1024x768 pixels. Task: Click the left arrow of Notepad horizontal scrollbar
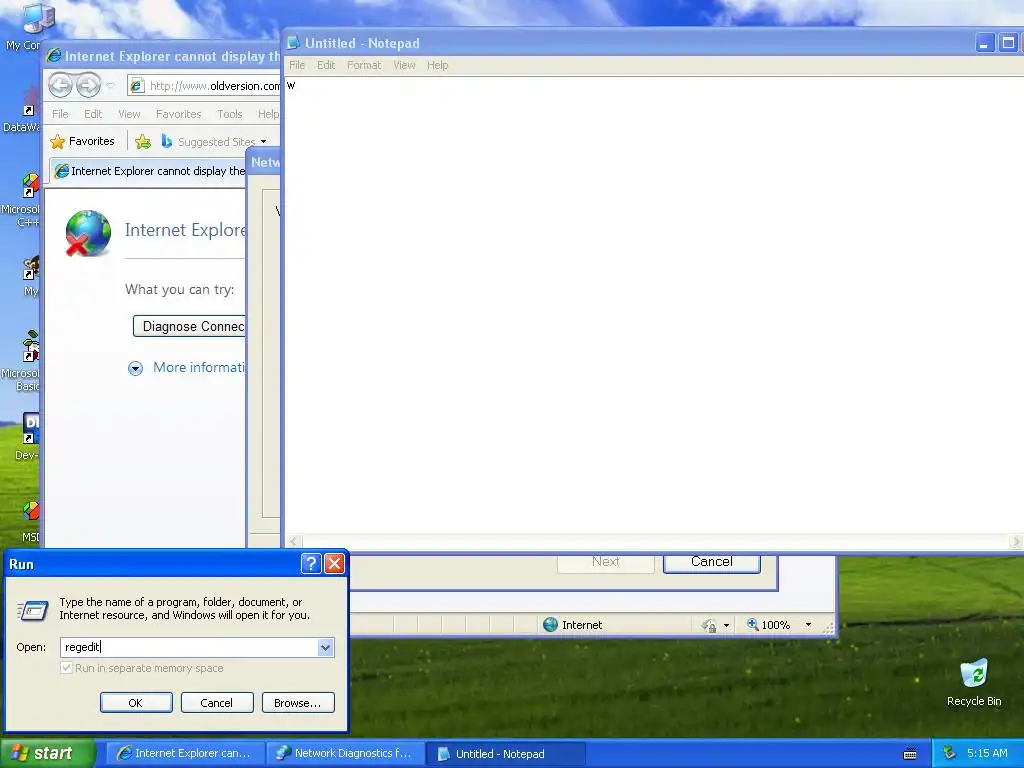[294, 541]
